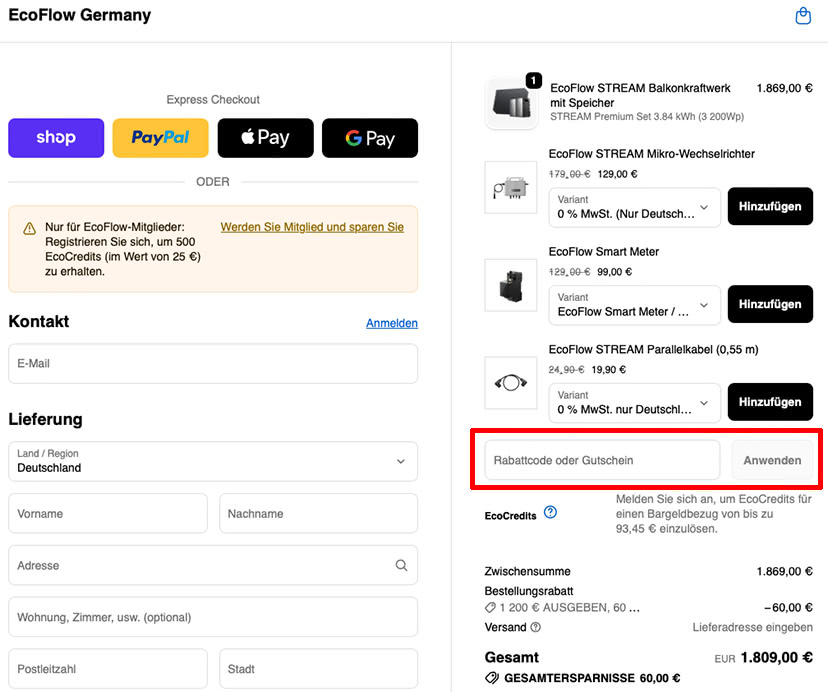The height and width of the screenshot is (692, 828).
Task: Focus the Wohnung, Zimmer optional field
Action: [x=213, y=617]
